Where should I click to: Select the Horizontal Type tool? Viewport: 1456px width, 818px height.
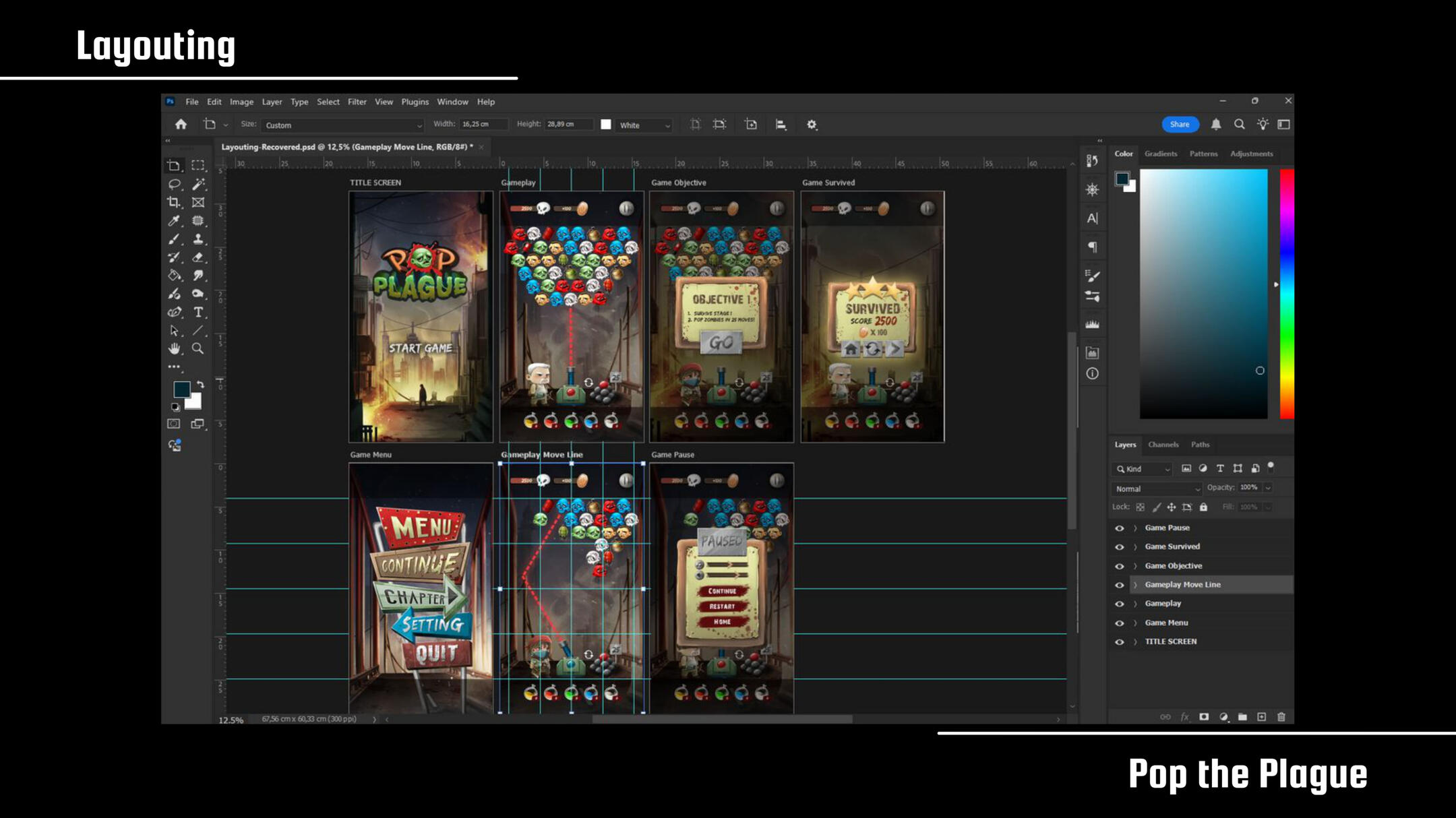pos(198,312)
